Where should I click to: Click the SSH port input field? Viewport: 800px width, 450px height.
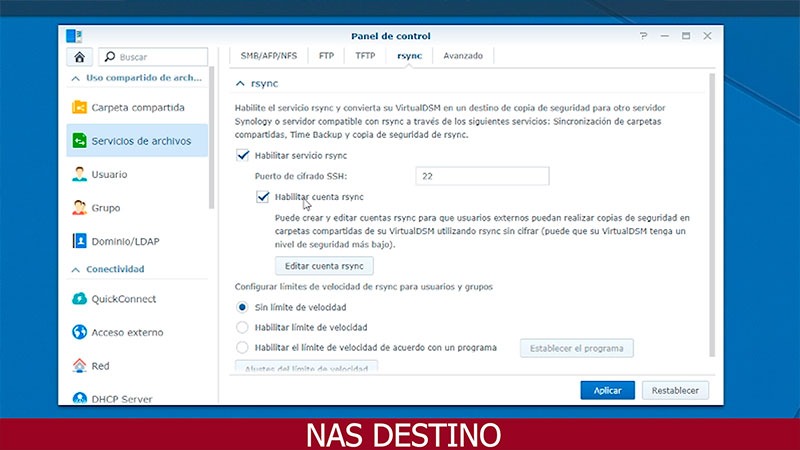[482, 176]
